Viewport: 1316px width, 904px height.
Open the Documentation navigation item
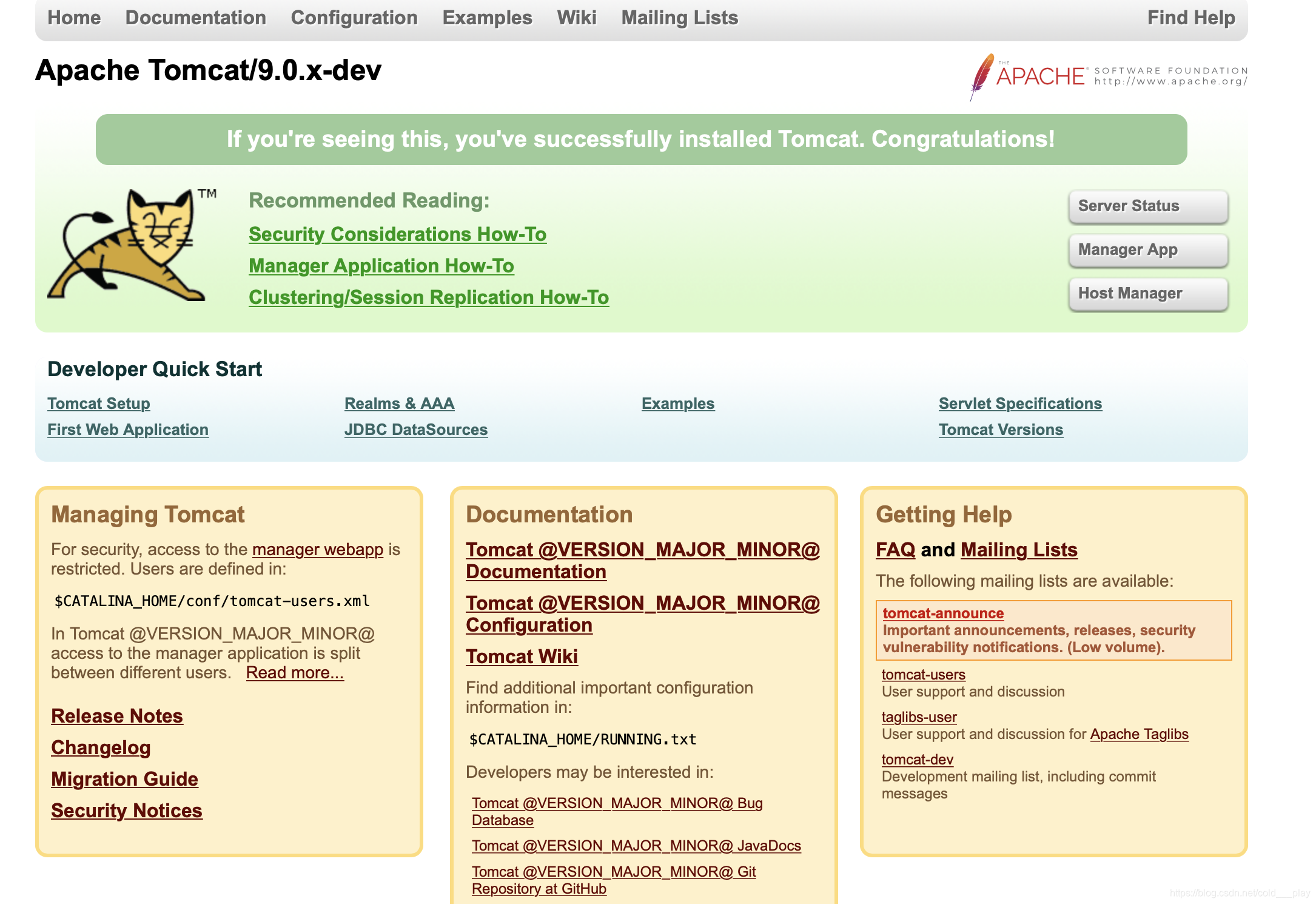click(196, 18)
